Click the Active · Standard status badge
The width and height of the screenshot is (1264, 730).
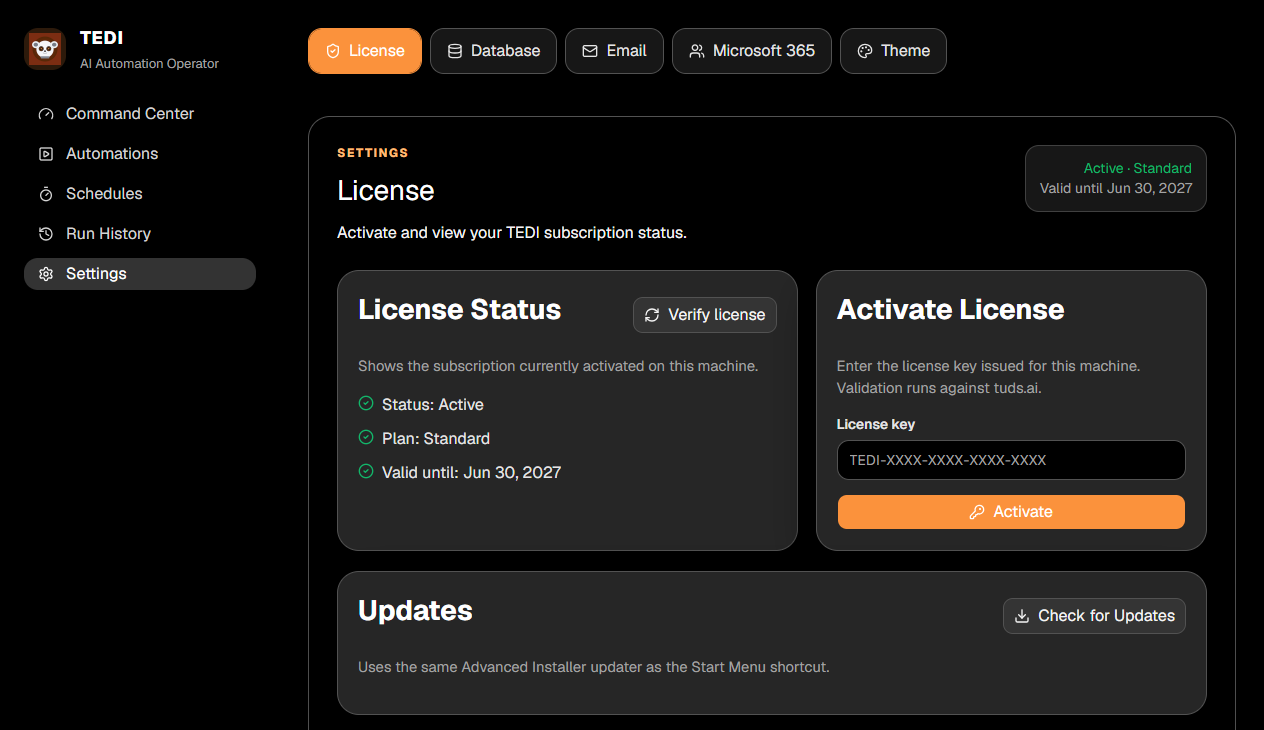pos(1116,179)
